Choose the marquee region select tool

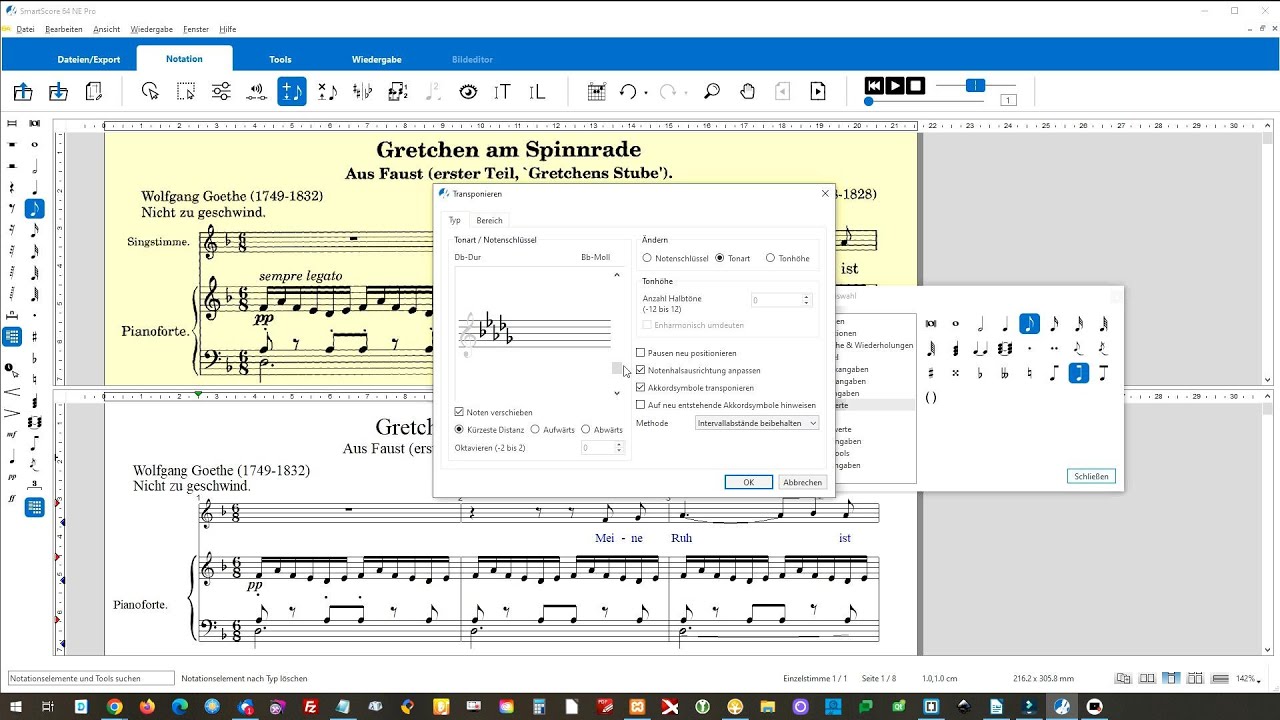click(186, 92)
